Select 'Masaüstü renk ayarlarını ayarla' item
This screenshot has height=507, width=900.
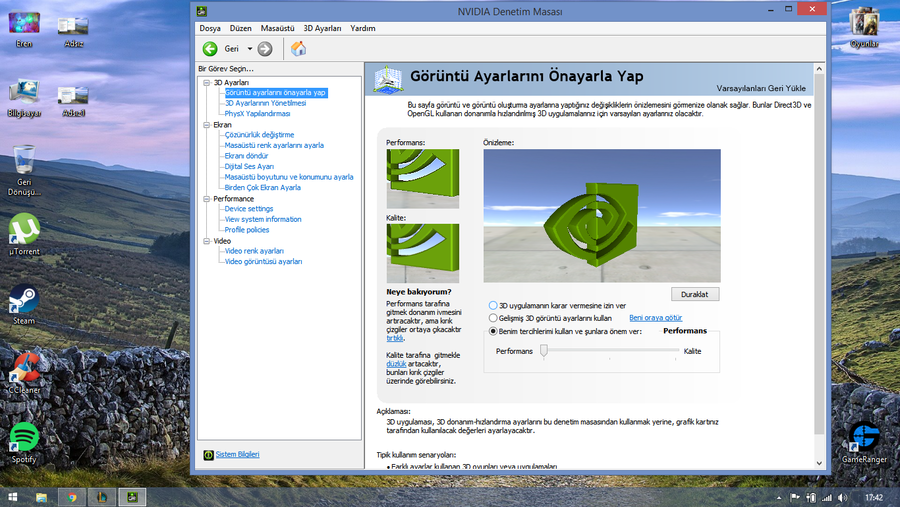pyautogui.click(x=274, y=145)
